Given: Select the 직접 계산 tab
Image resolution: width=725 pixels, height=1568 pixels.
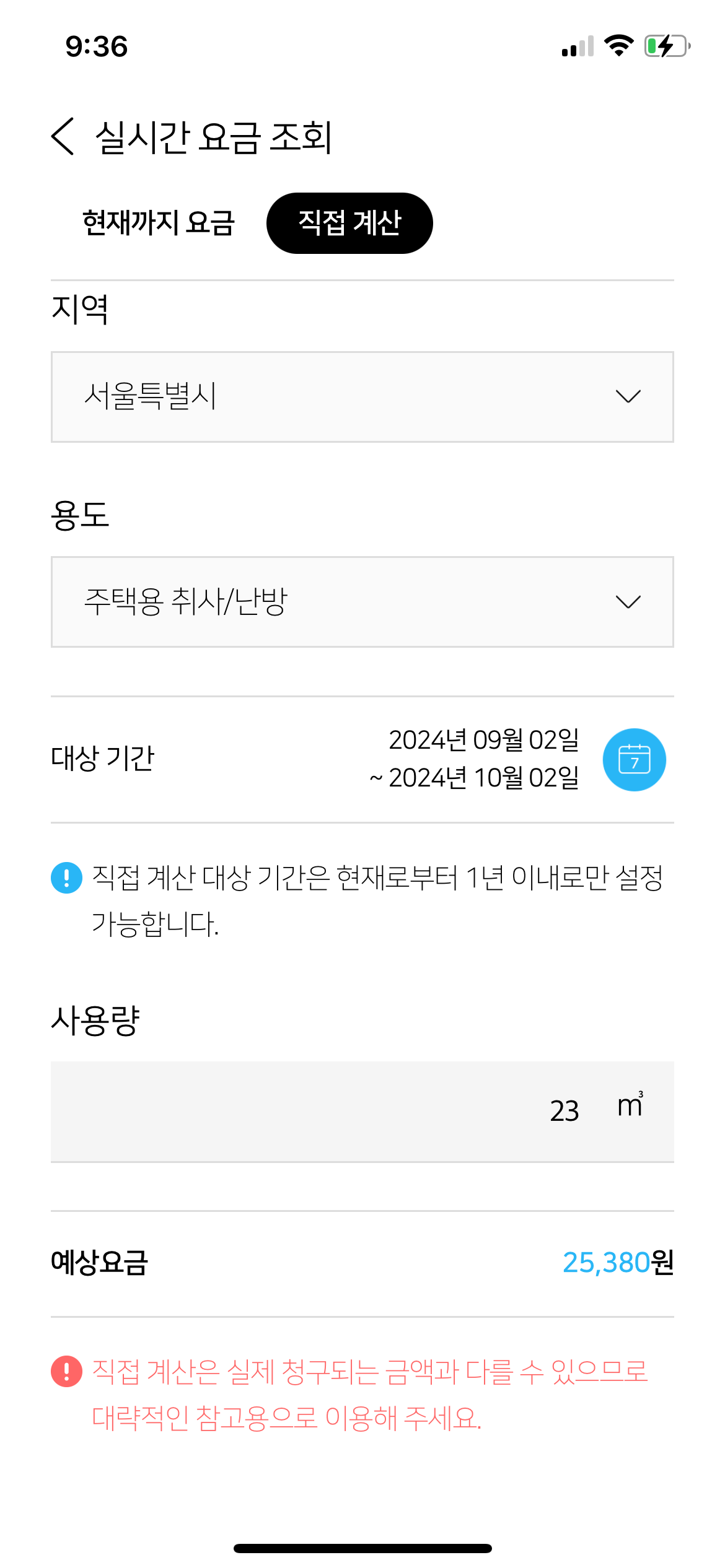Looking at the screenshot, I should pos(349,223).
